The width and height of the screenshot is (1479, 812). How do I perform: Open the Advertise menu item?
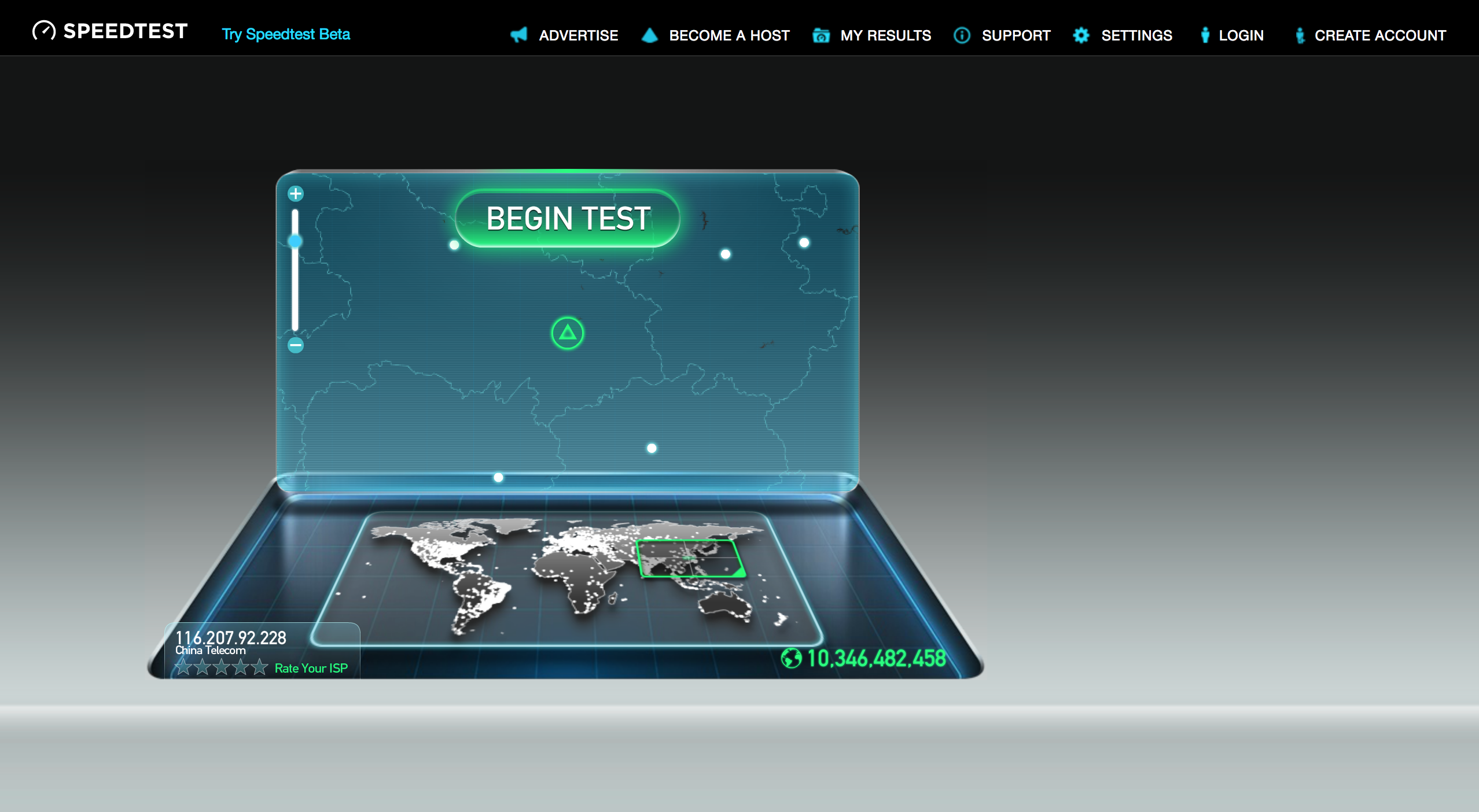point(579,35)
